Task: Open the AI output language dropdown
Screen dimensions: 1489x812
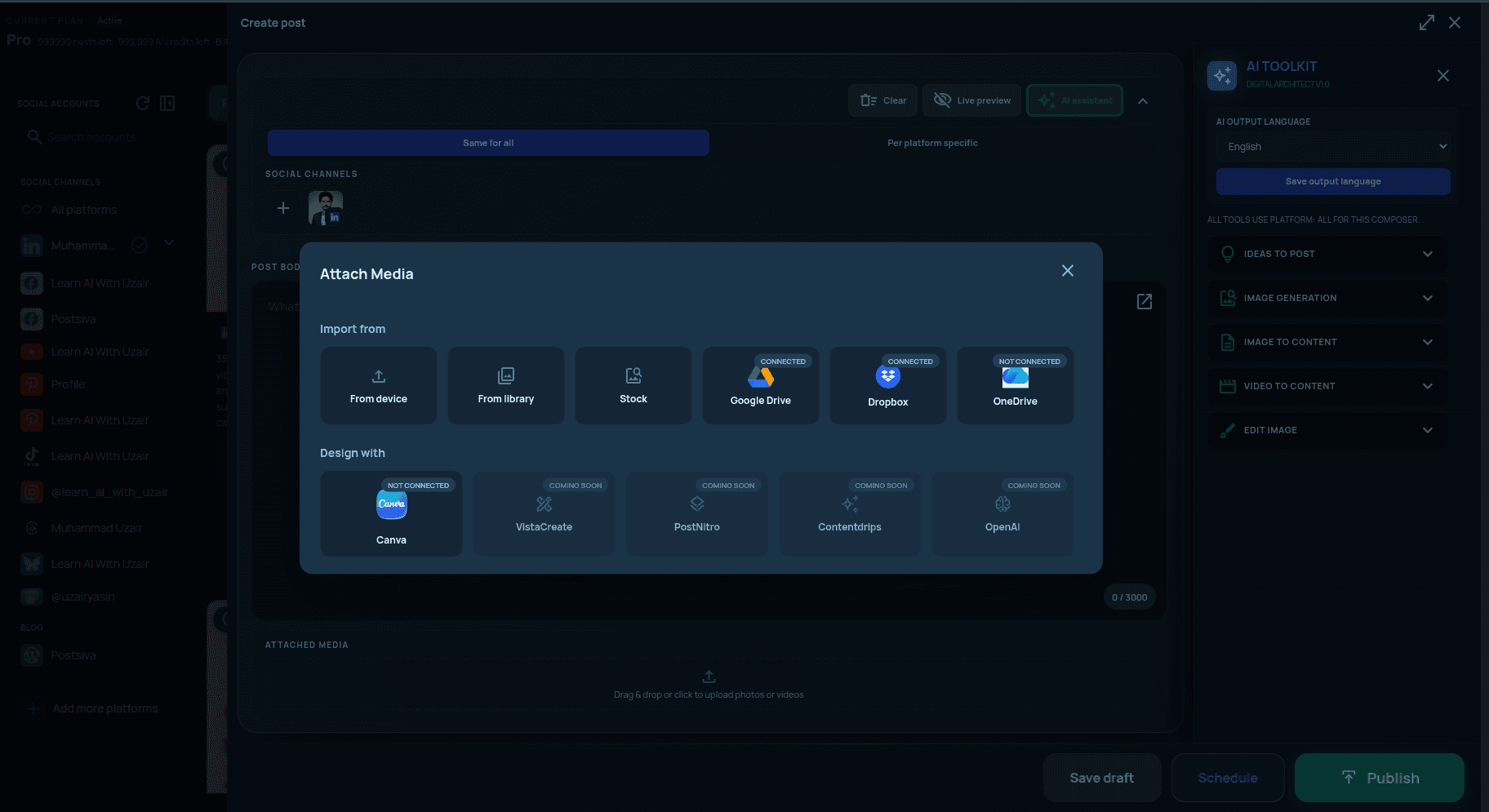Action: pos(1334,147)
